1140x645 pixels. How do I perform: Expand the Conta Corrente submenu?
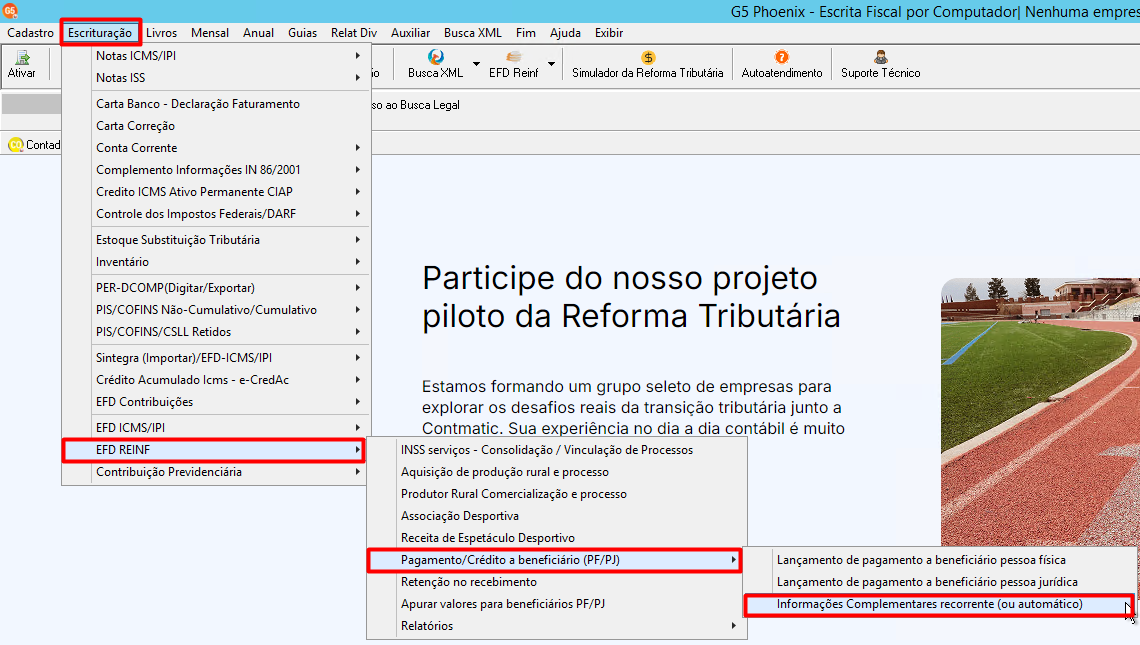click(x=358, y=148)
